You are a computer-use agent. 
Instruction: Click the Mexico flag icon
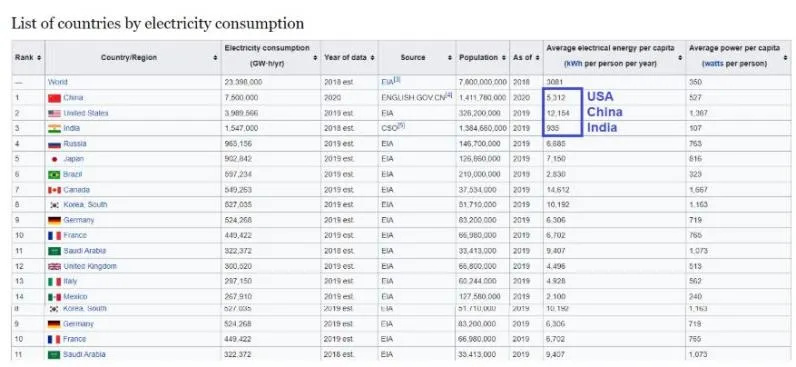coord(54,297)
